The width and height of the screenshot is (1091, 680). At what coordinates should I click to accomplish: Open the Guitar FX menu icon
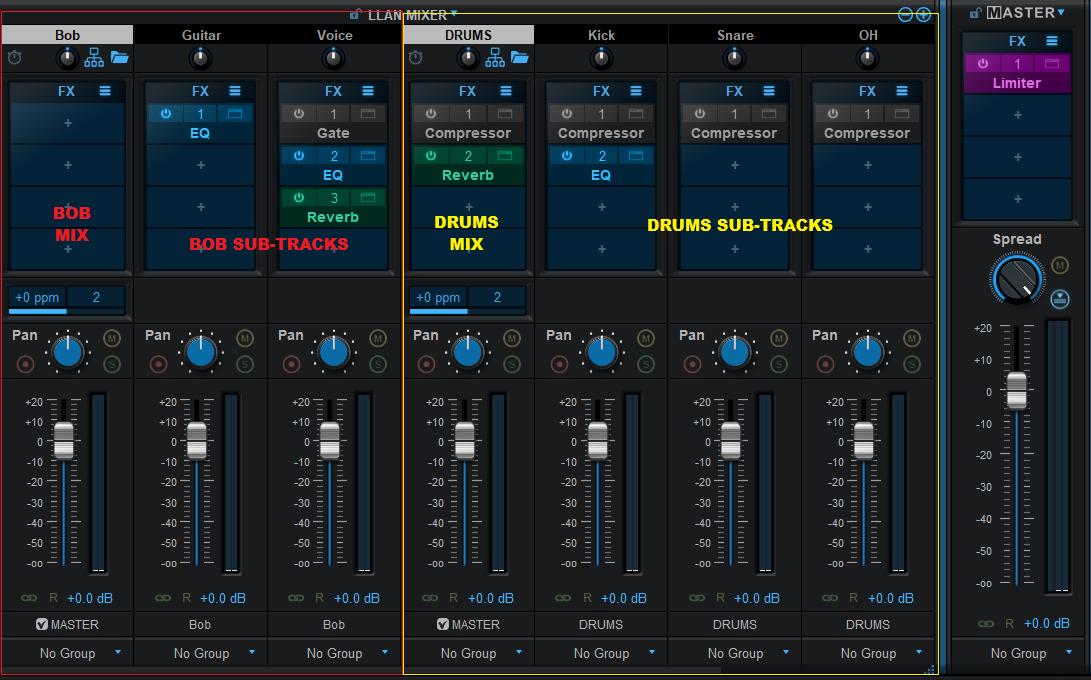click(x=234, y=91)
